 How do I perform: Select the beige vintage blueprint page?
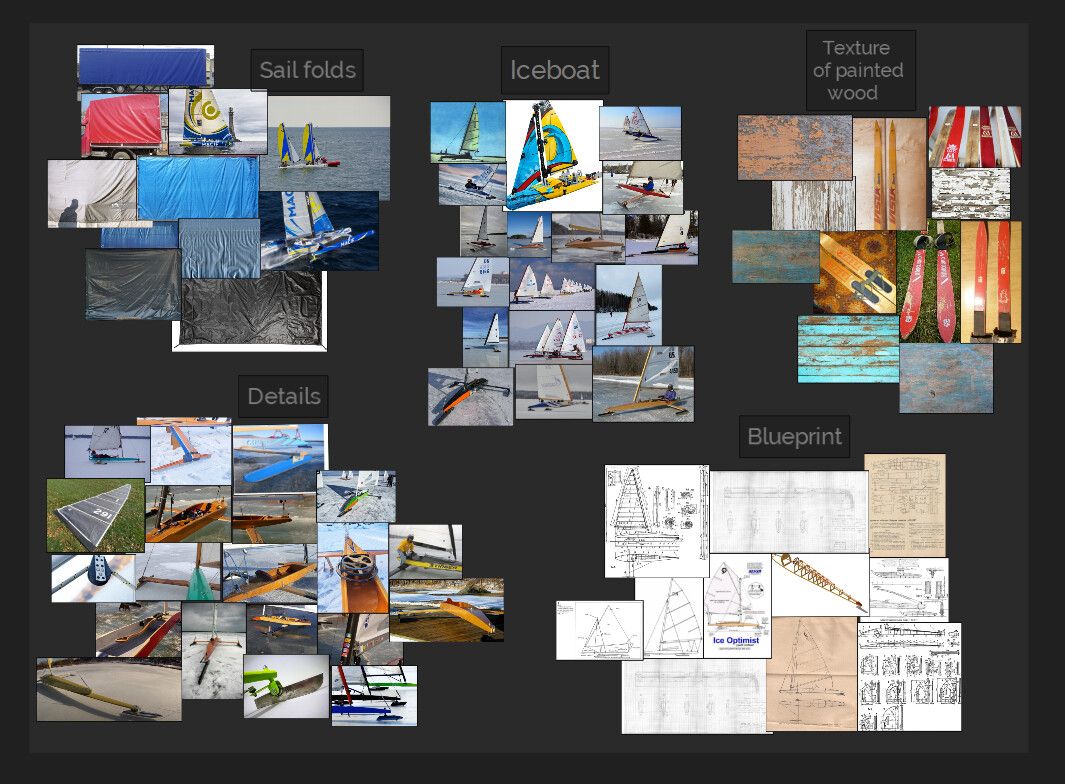click(904, 503)
